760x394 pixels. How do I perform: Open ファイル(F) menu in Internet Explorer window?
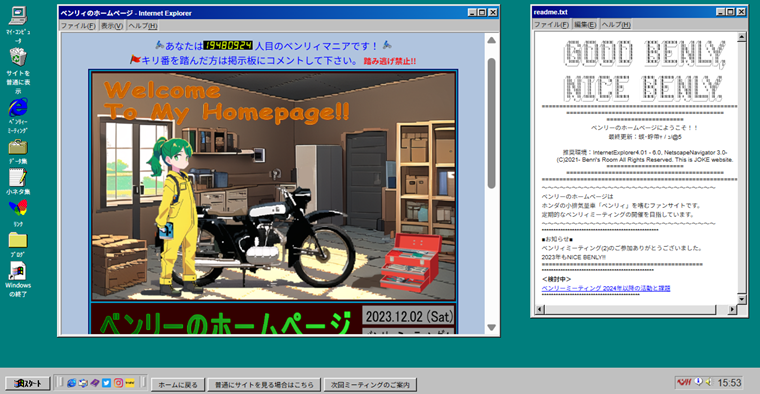click(x=78, y=26)
